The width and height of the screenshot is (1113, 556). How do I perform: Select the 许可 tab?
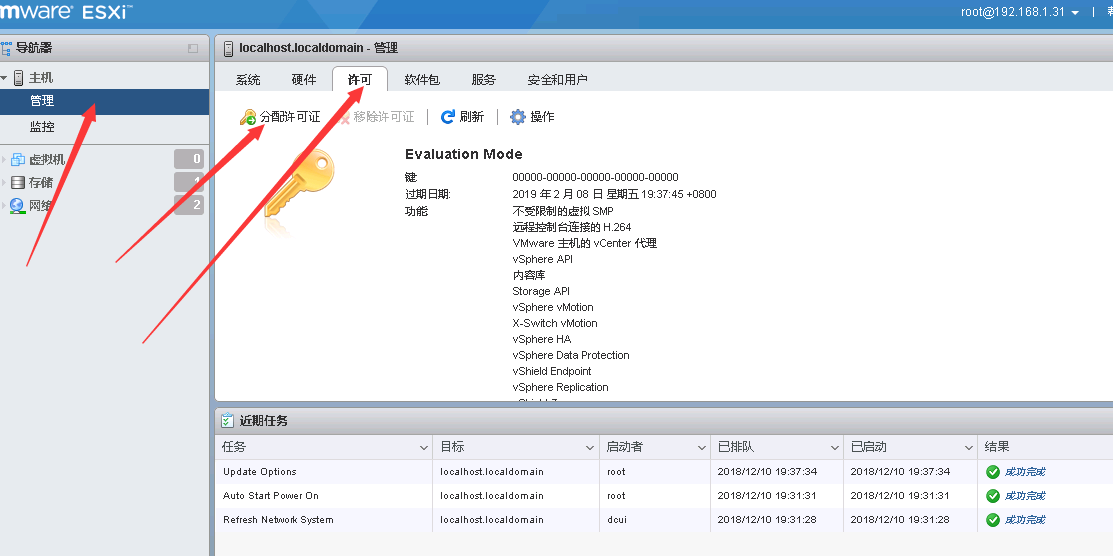360,80
